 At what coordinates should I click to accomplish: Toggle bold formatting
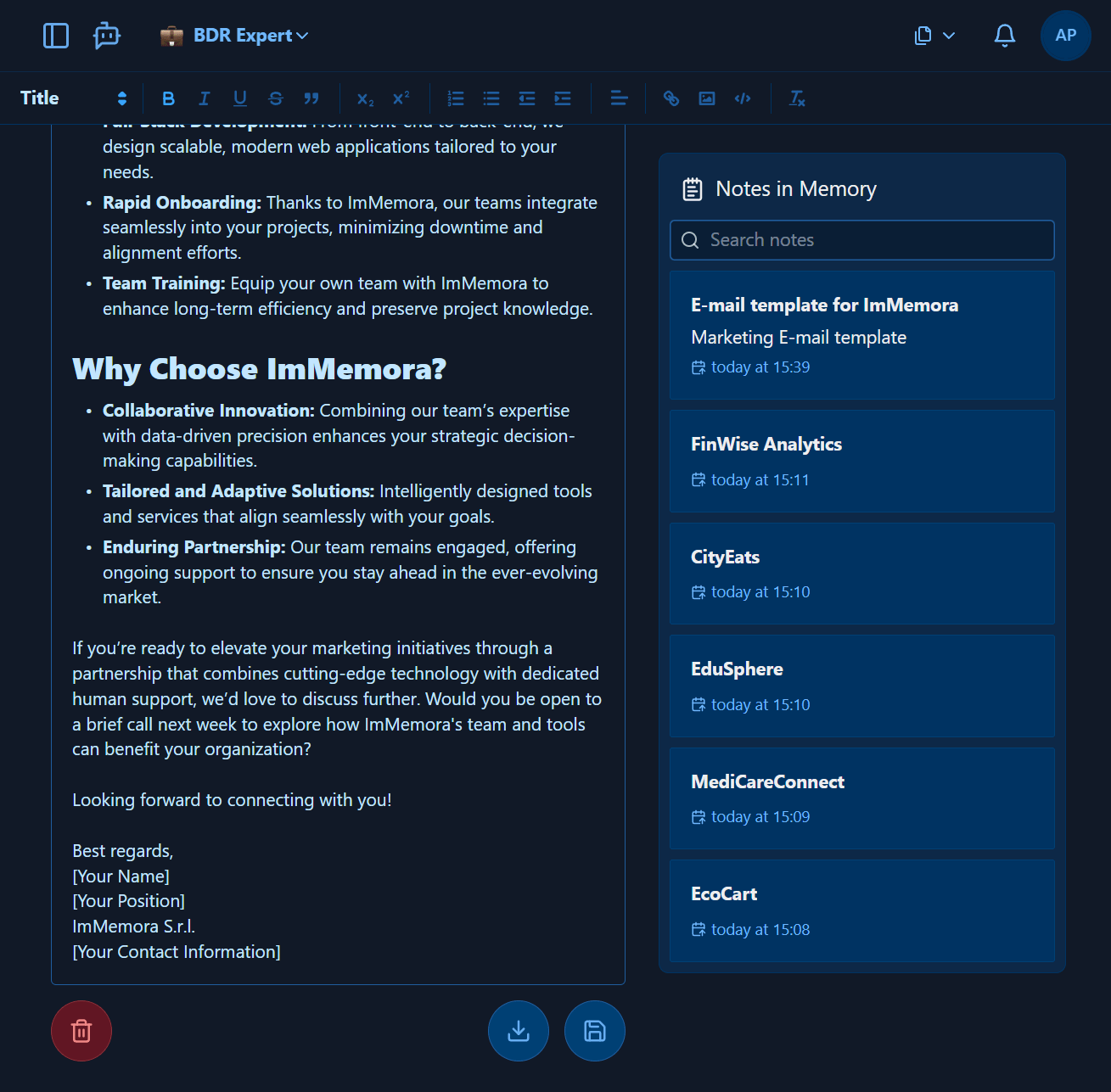pyautogui.click(x=169, y=98)
